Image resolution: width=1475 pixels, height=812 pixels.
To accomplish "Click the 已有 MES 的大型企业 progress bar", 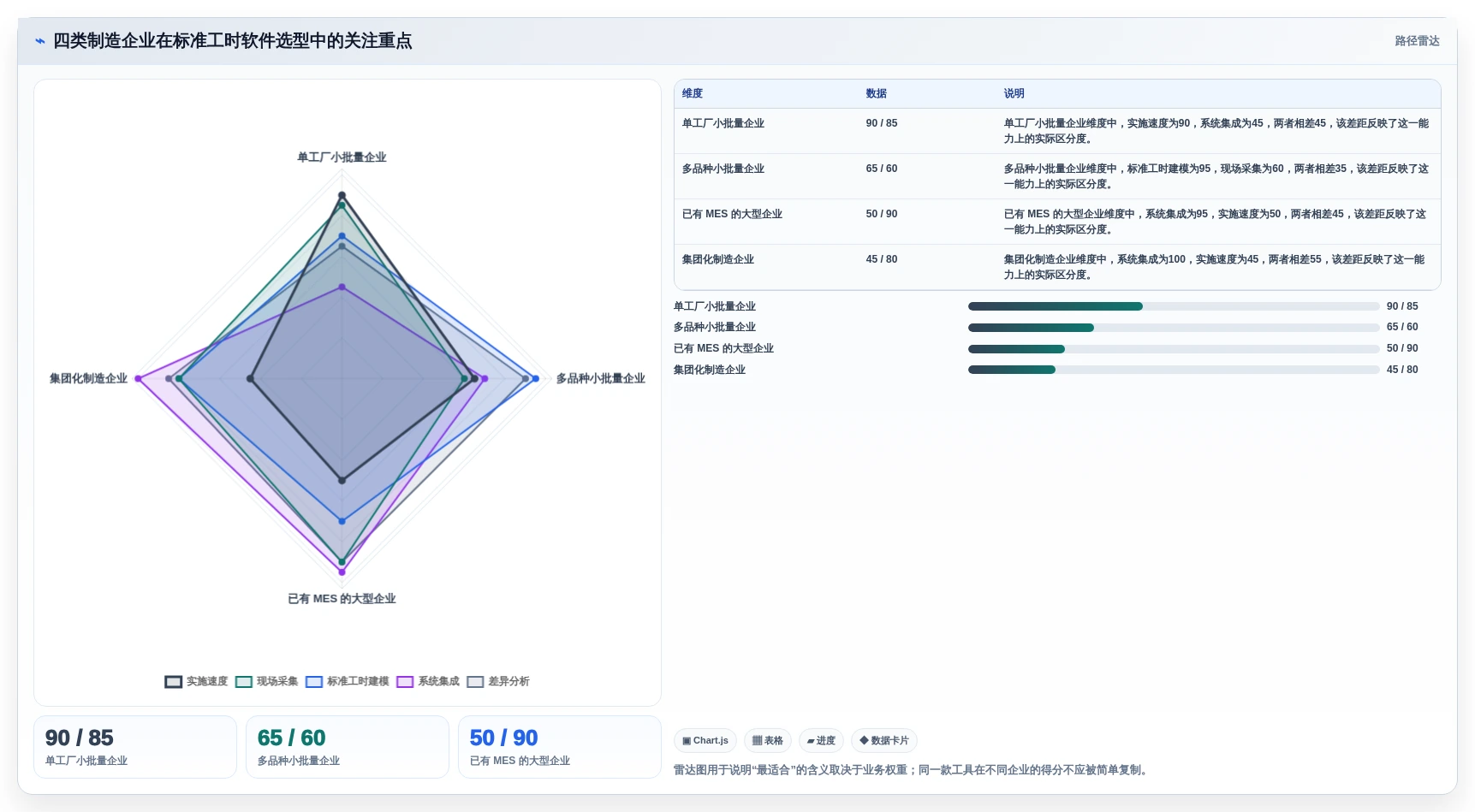I will click(x=1174, y=349).
